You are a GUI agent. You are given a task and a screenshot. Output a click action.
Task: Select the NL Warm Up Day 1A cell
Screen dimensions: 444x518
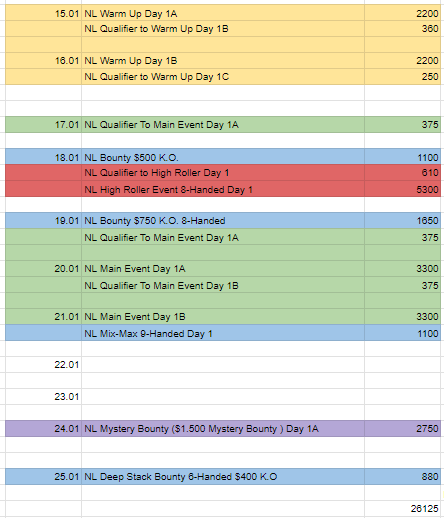pos(223,13)
